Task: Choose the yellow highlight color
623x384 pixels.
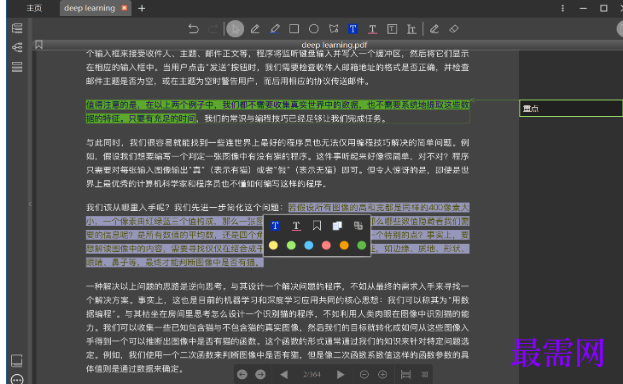Action: 273,245
